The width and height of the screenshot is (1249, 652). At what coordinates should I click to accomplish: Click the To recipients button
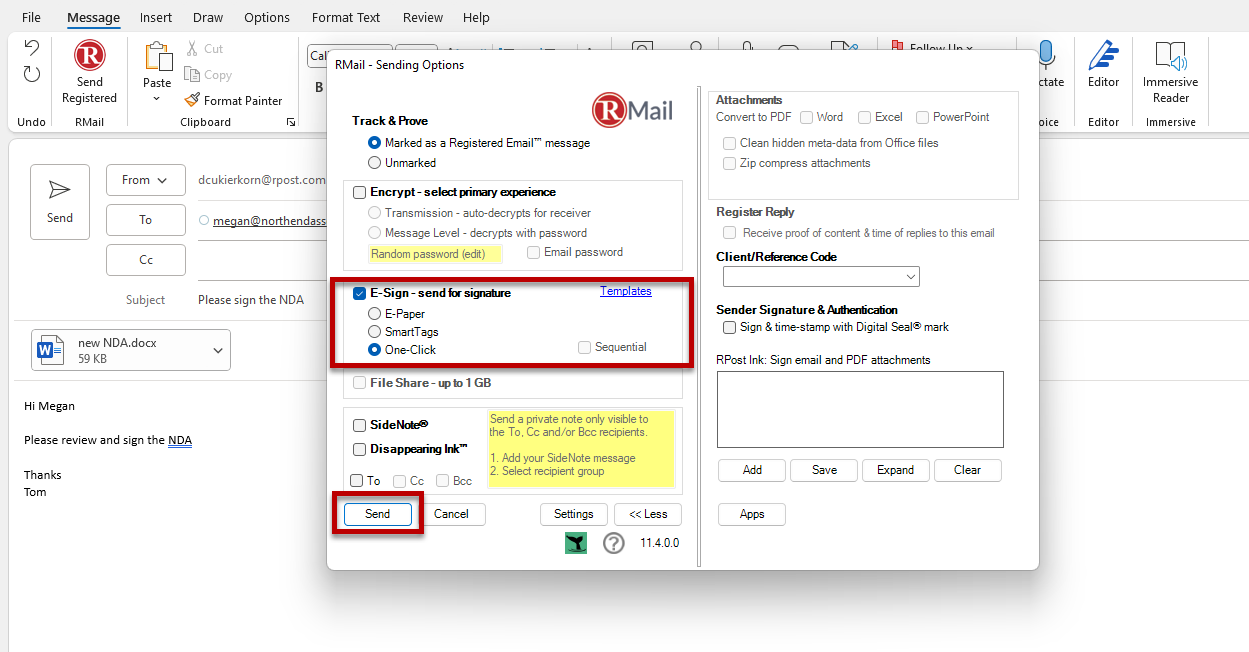point(146,220)
